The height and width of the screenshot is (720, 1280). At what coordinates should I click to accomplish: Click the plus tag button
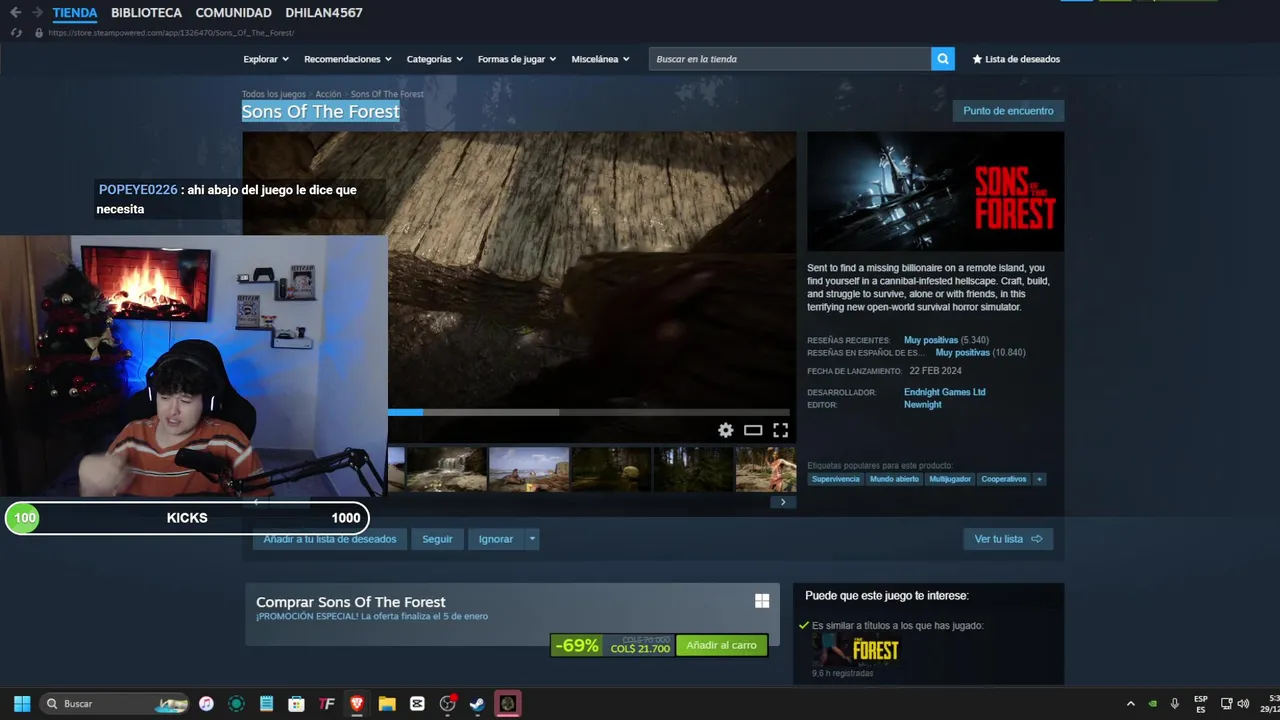coord(1040,479)
